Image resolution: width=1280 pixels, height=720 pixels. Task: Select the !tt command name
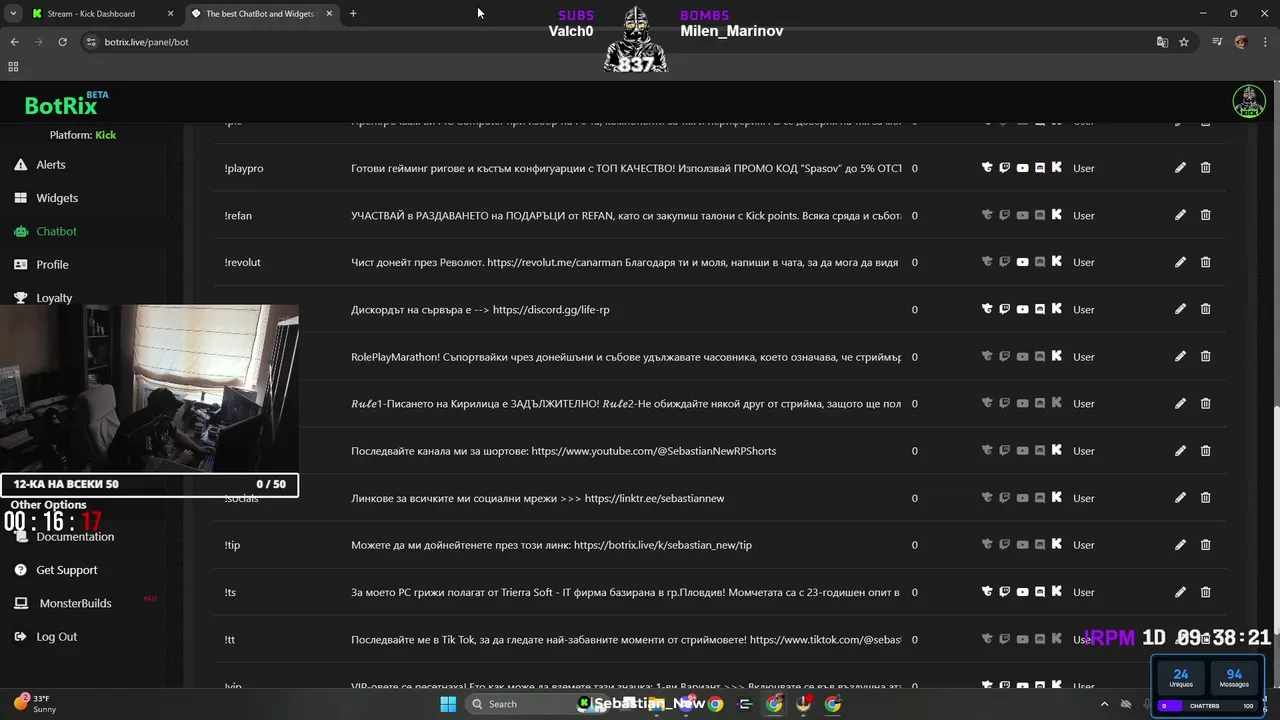pyautogui.click(x=229, y=639)
